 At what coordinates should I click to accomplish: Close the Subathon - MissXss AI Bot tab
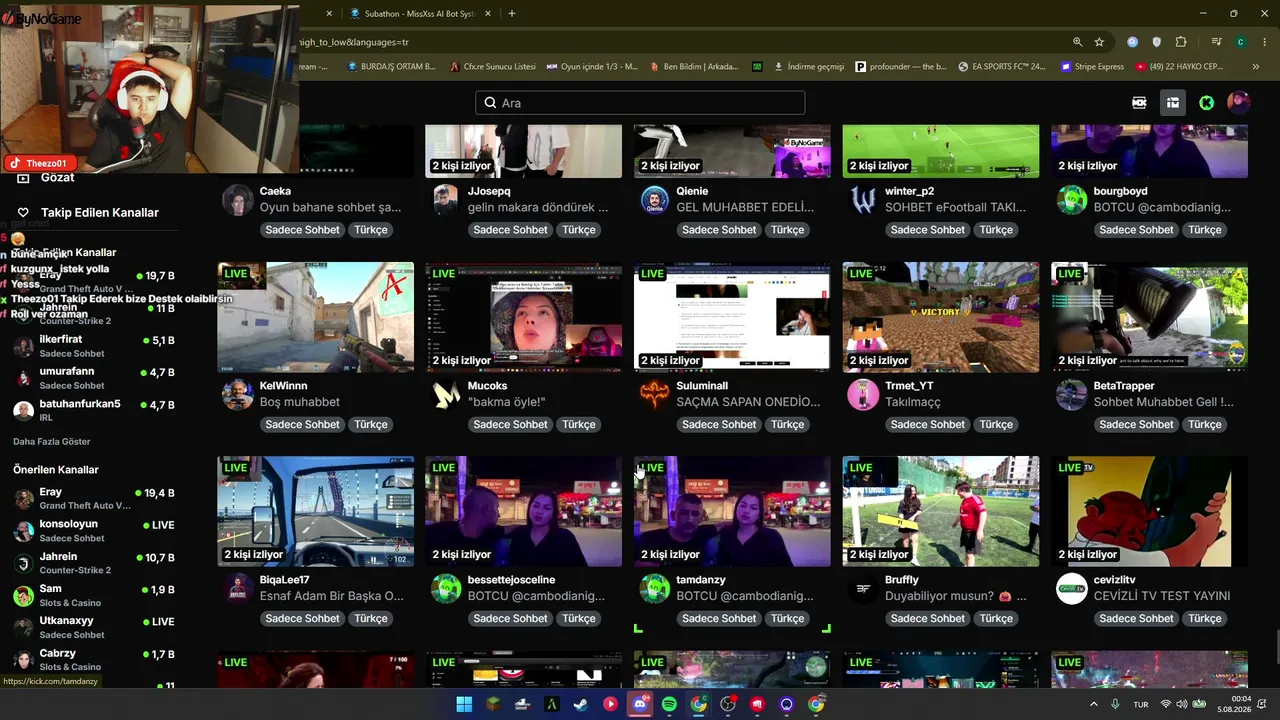coord(488,13)
